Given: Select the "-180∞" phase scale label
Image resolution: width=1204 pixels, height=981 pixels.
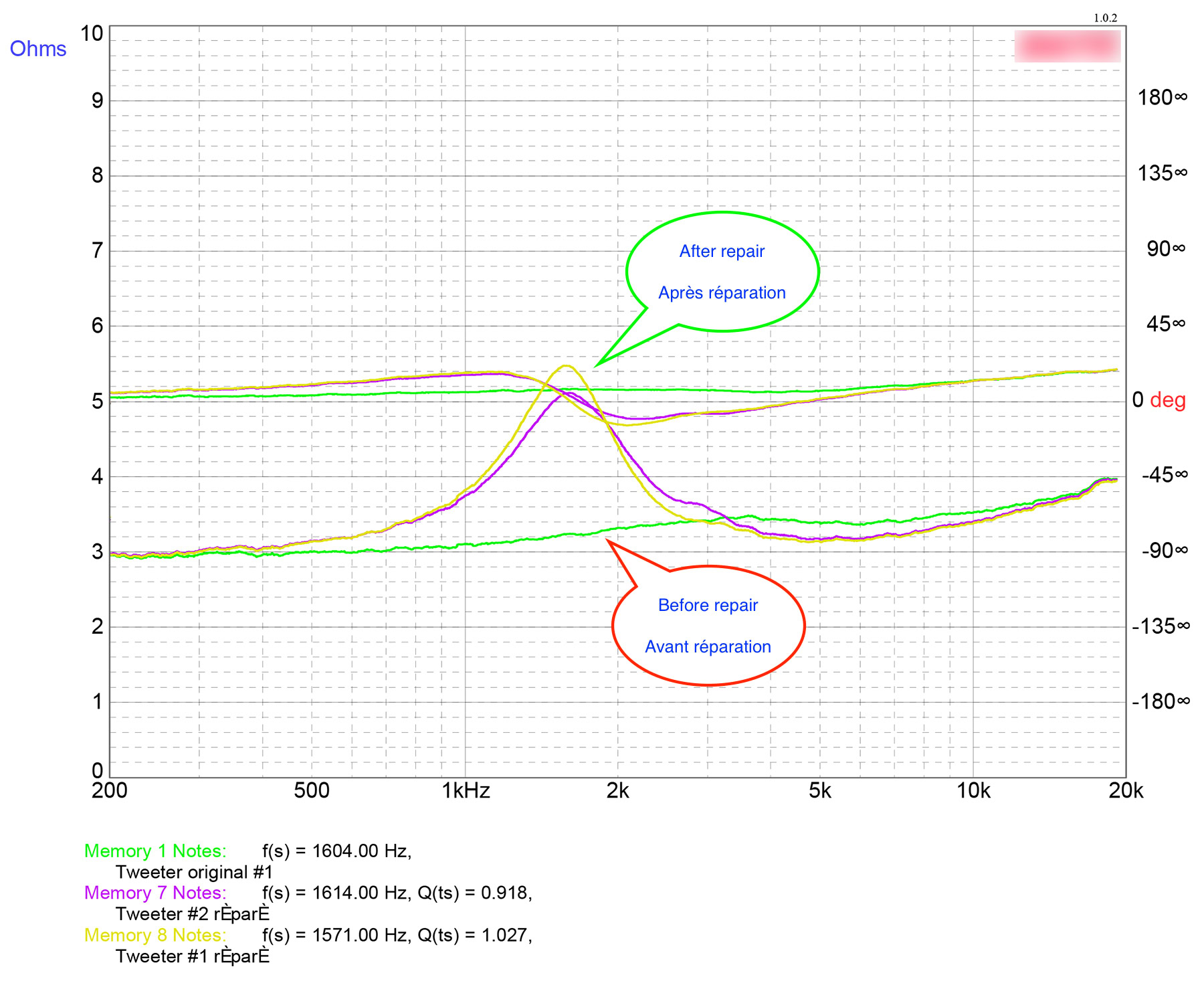Looking at the screenshot, I should pyautogui.click(x=1161, y=702).
